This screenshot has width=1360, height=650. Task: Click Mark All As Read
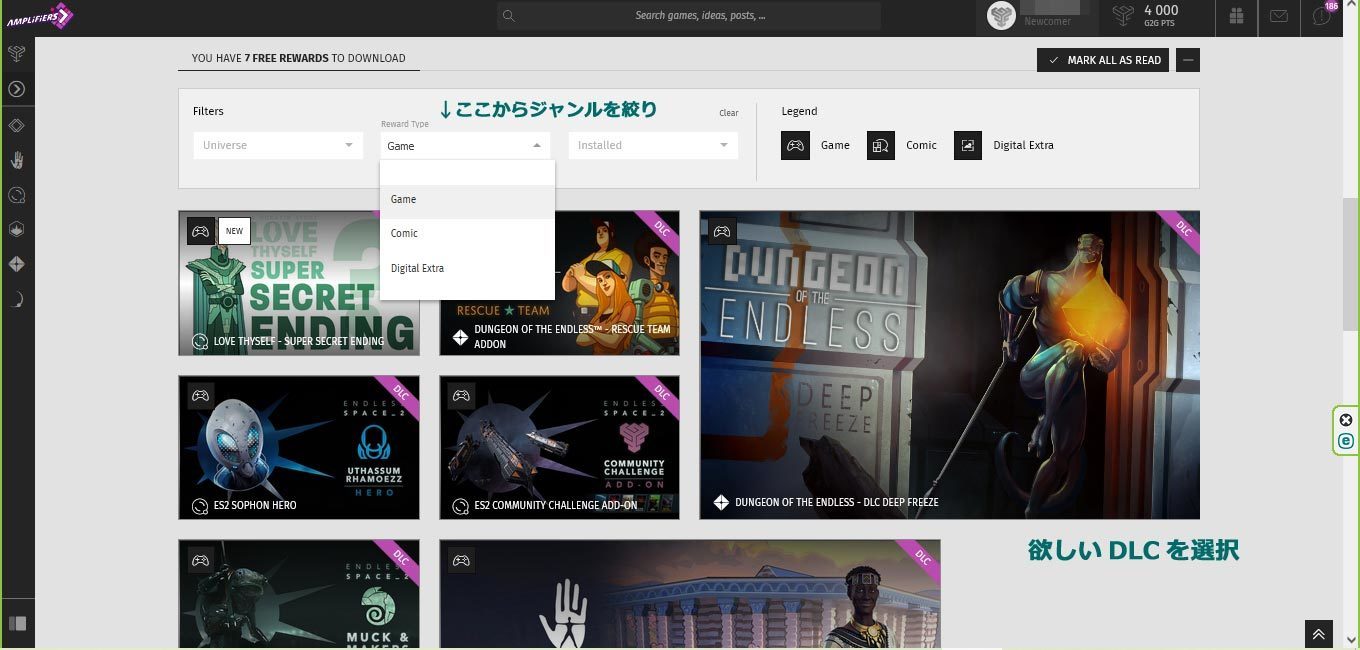coord(1103,60)
